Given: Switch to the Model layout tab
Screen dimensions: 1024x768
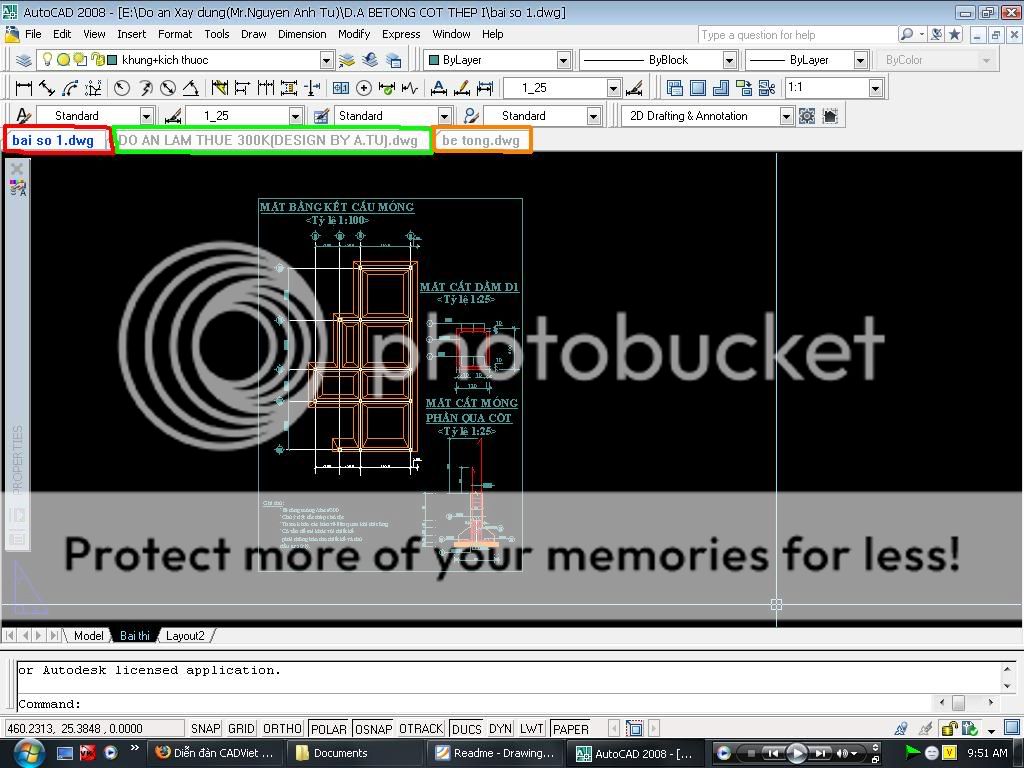Looking at the screenshot, I should (88, 635).
